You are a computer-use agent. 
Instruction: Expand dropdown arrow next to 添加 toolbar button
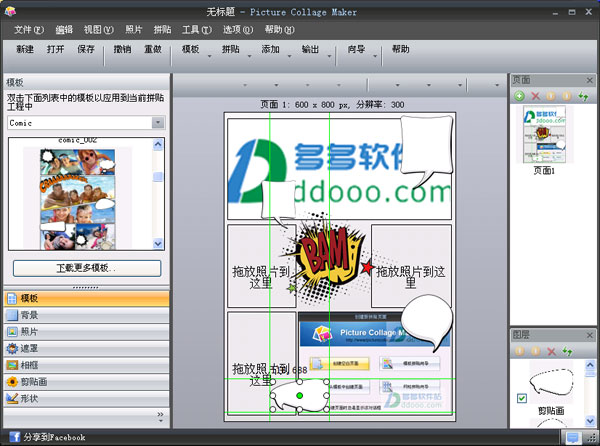289,56
